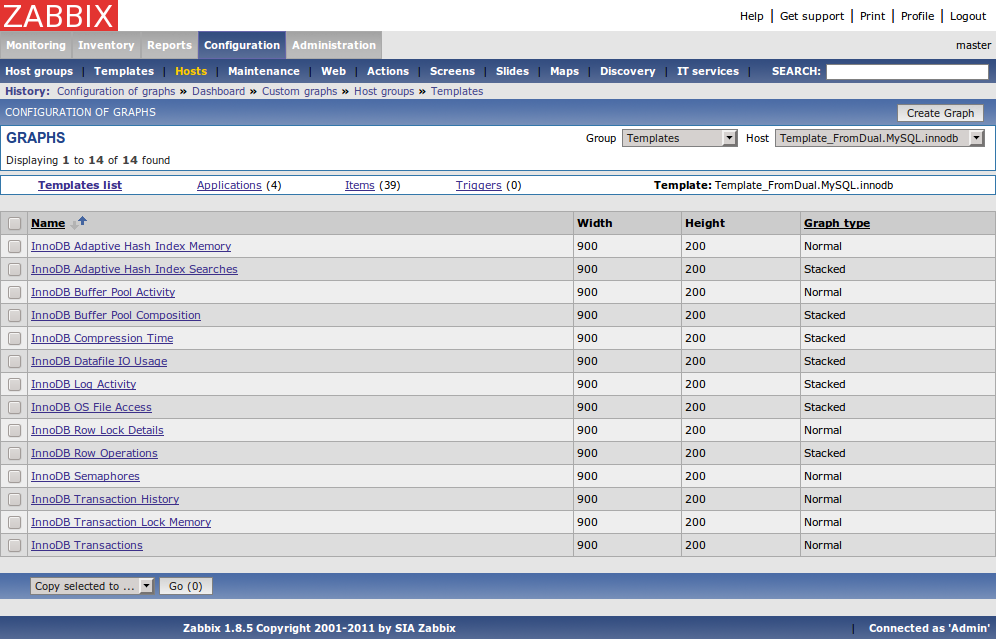Check box for InnoDB Transaction Lock Memory
This screenshot has height=639, width=996.
coord(15,523)
